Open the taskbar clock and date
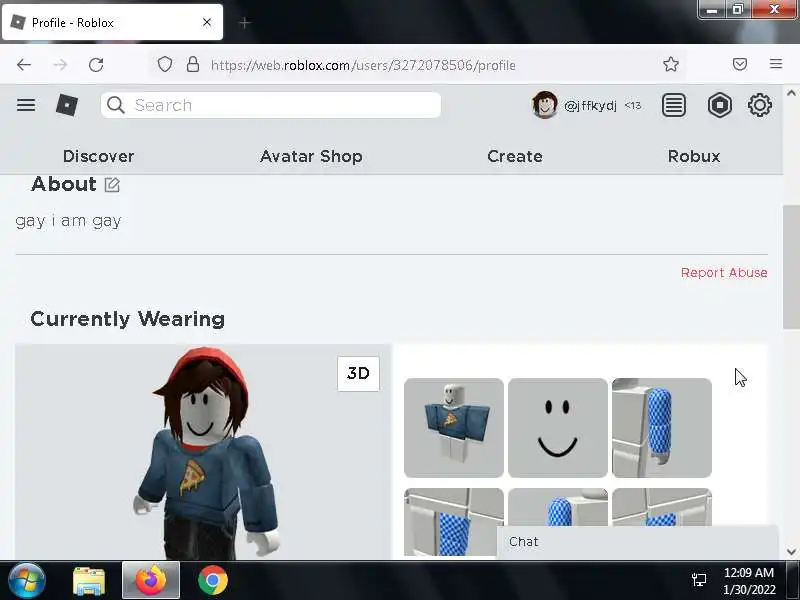800x600 pixels. (x=749, y=581)
